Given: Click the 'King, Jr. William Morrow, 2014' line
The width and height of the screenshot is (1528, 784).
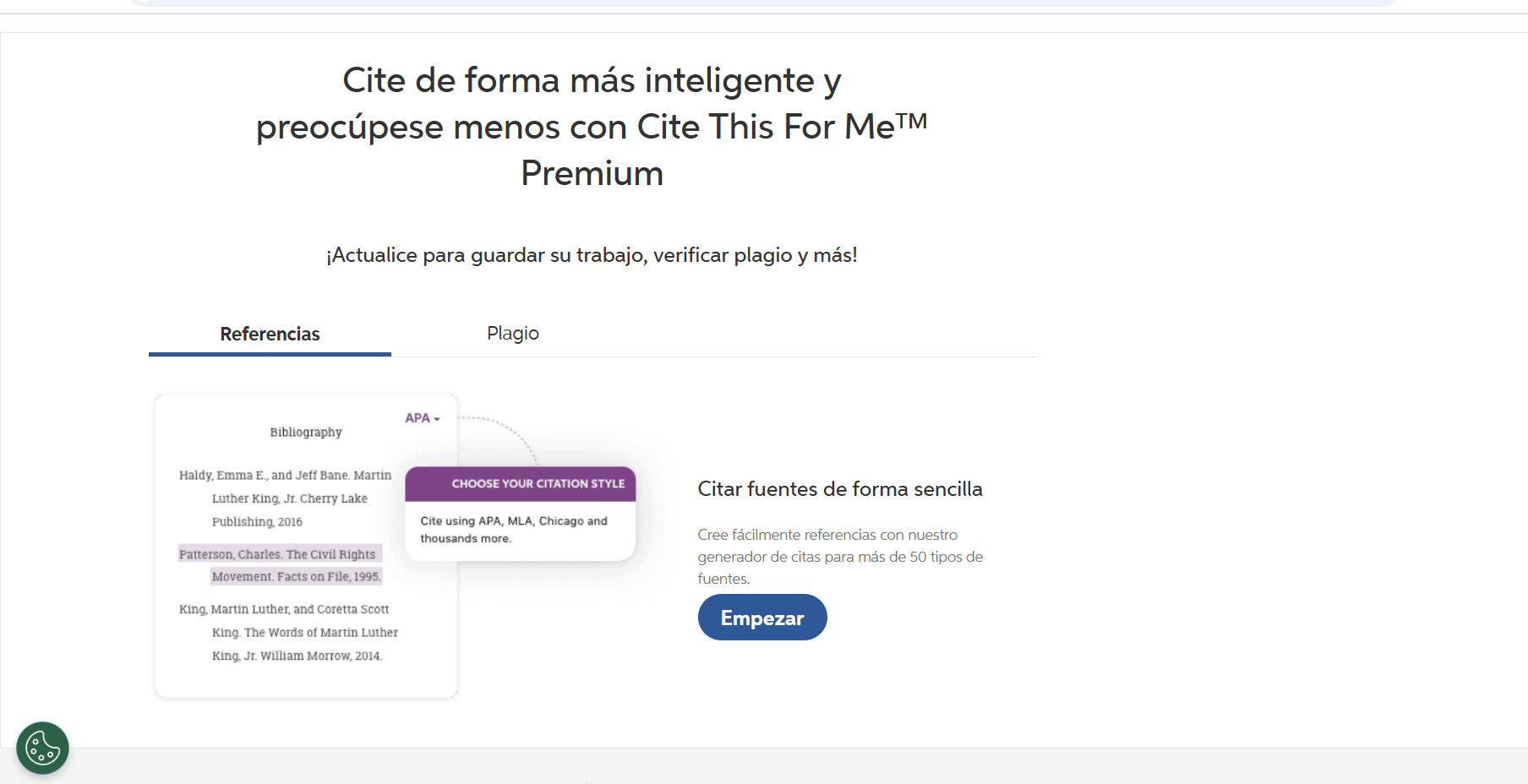Looking at the screenshot, I should click(x=297, y=656).
